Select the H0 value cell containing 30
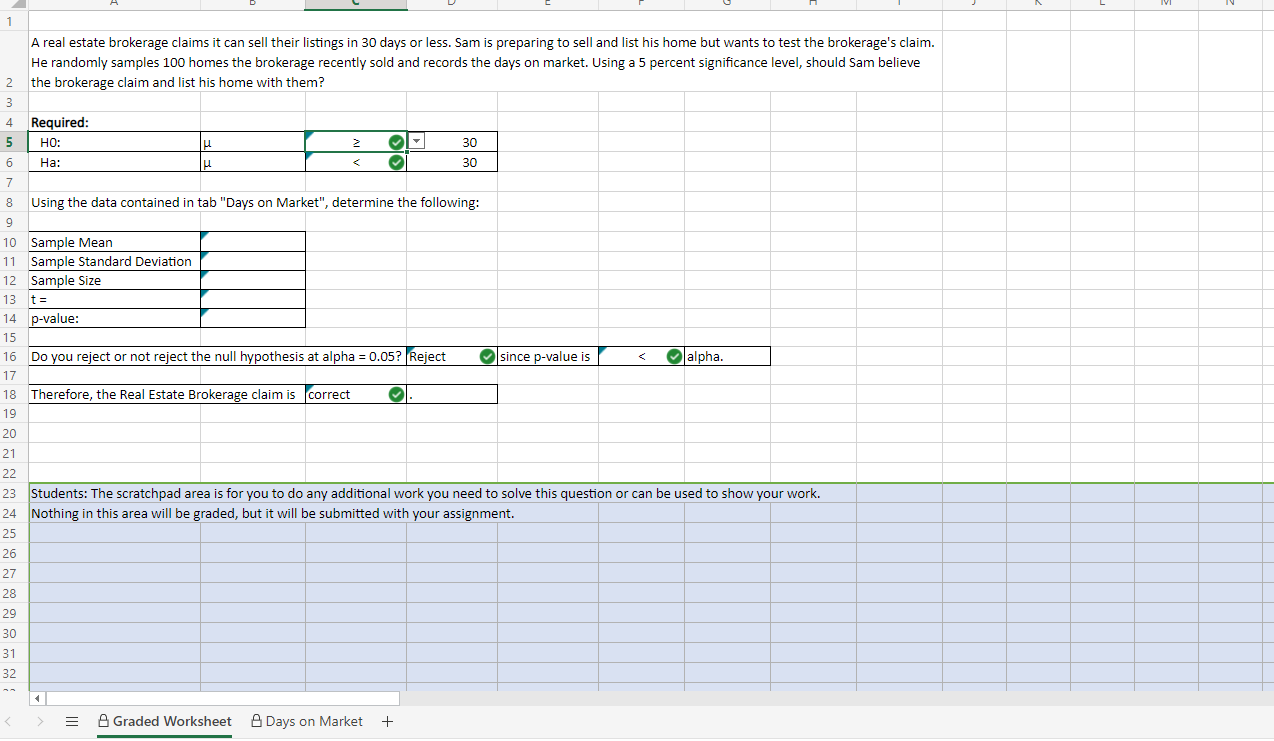Viewport: 1274px width, 741px height. click(452, 142)
